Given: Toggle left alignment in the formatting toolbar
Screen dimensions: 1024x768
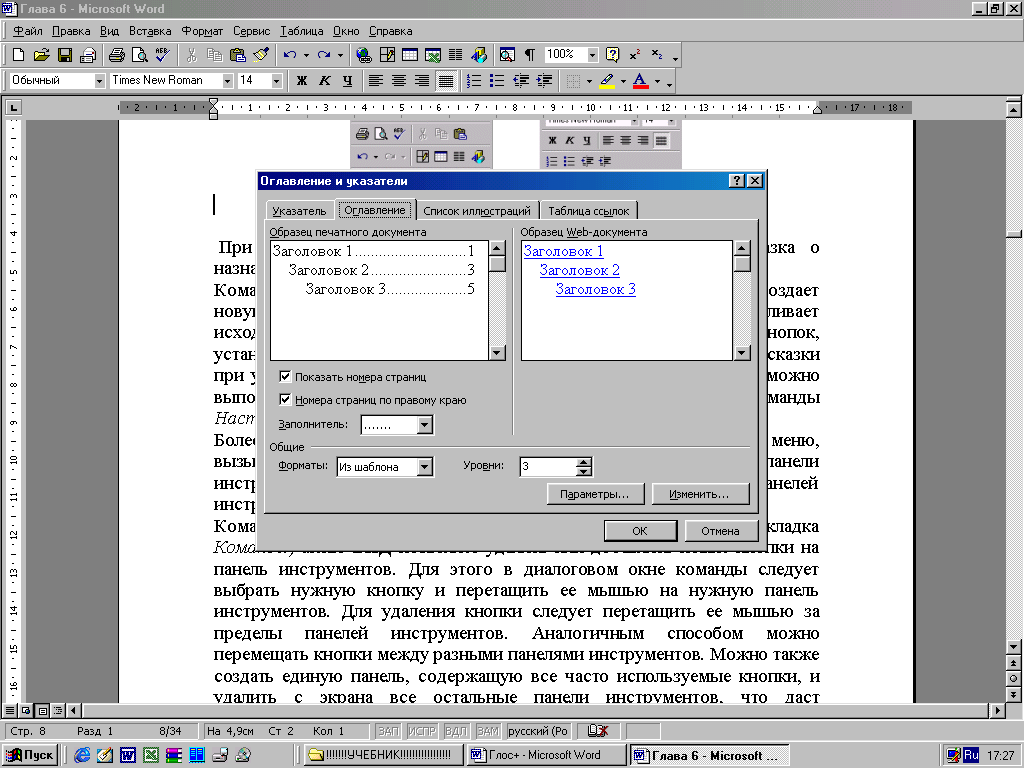Looking at the screenshot, I should (376, 80).
